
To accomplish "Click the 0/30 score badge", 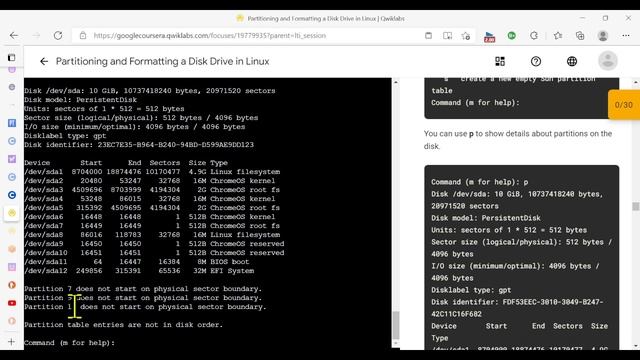I will click(x=624, y=105).
